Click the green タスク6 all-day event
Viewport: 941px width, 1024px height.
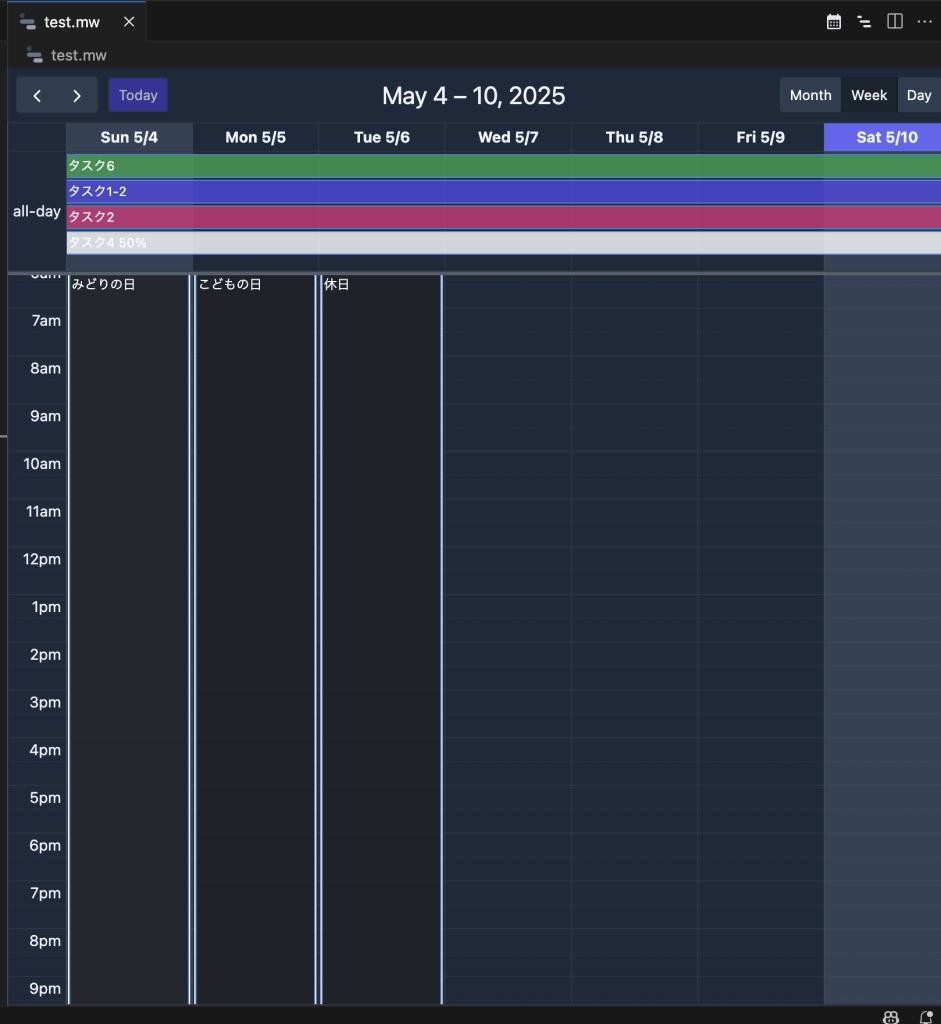coord(500,166)
